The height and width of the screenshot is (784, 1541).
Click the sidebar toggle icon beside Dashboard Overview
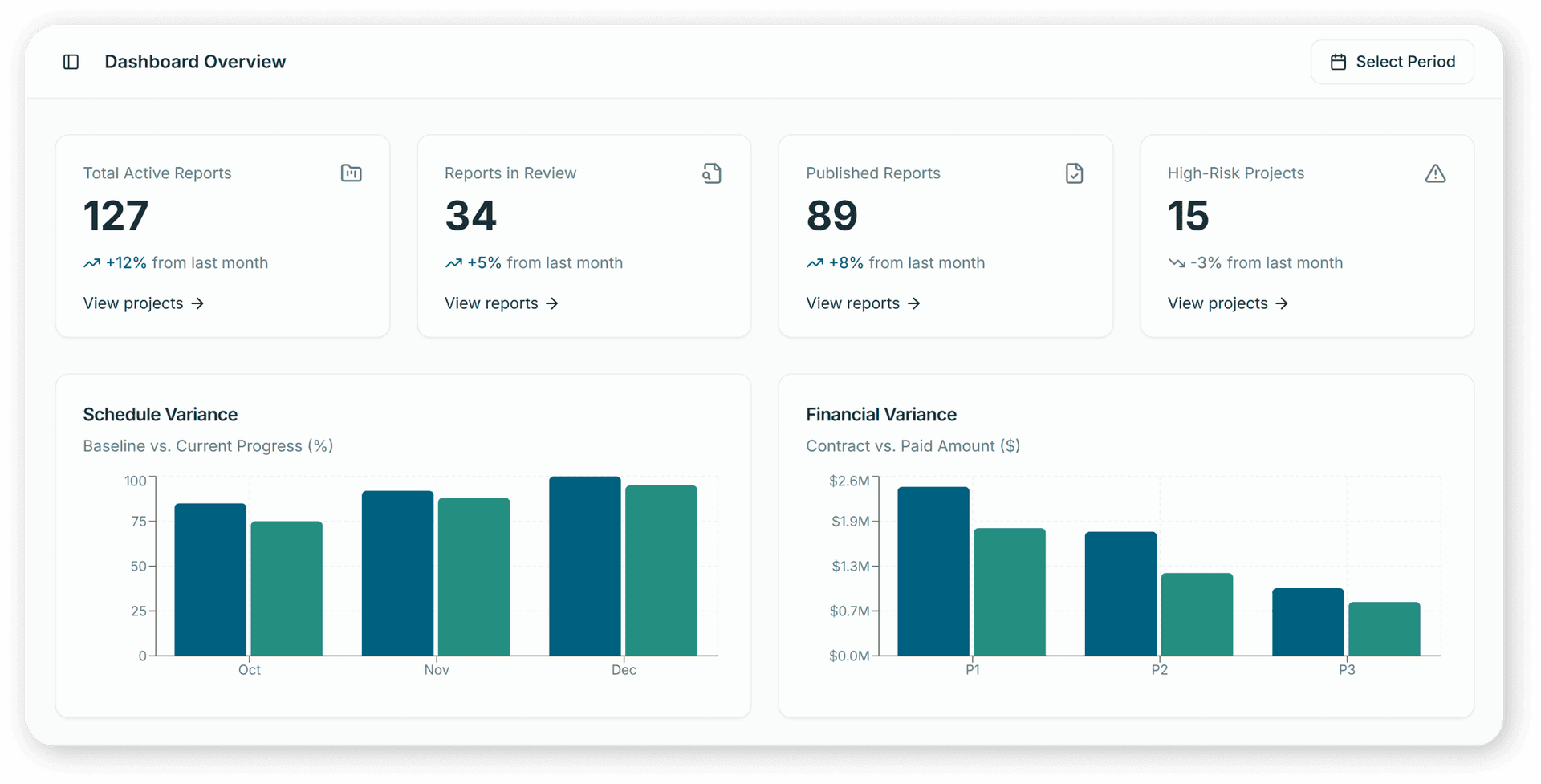[71, 62]
